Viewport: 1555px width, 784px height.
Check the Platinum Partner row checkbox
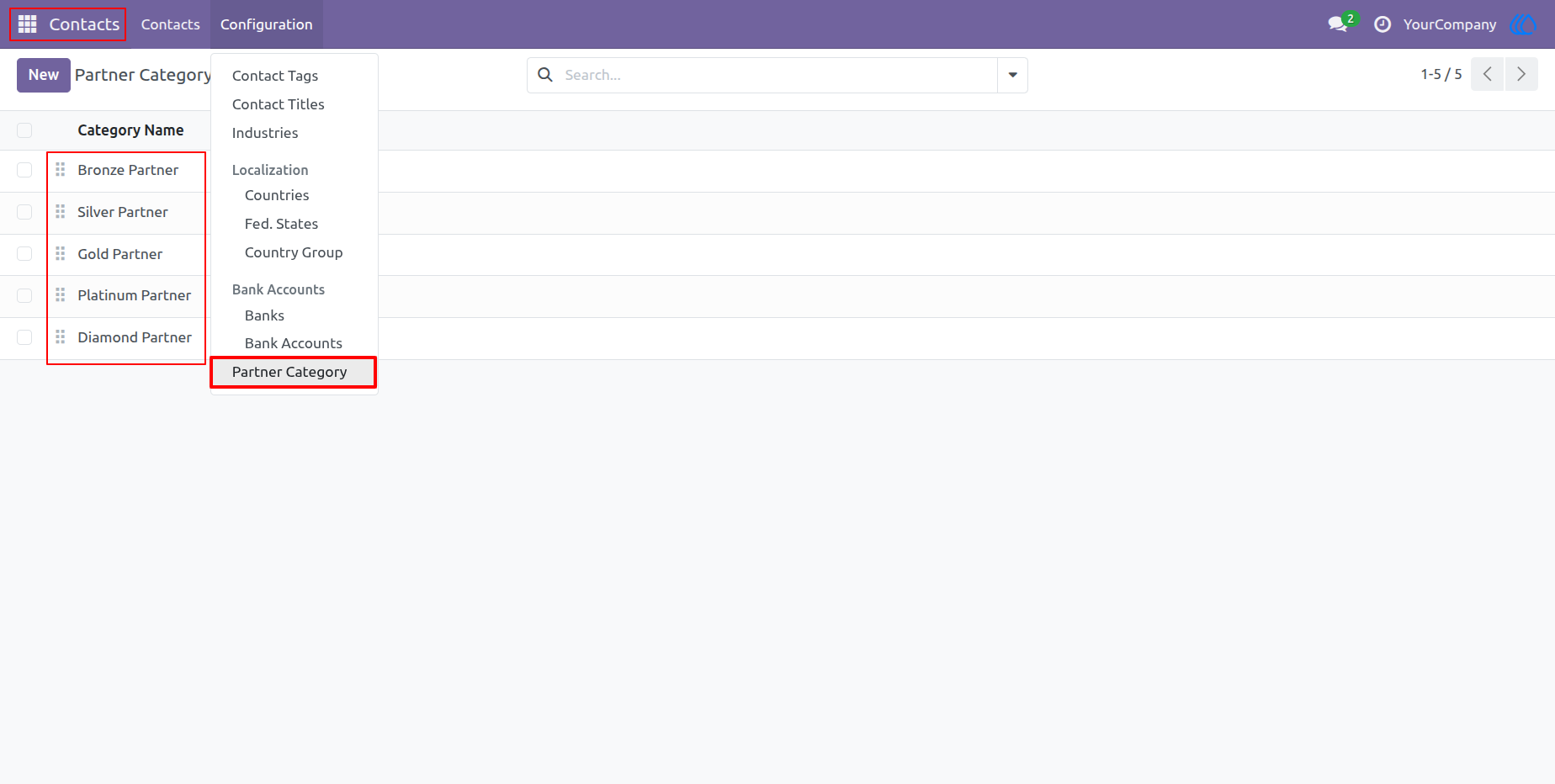(24, 295)
